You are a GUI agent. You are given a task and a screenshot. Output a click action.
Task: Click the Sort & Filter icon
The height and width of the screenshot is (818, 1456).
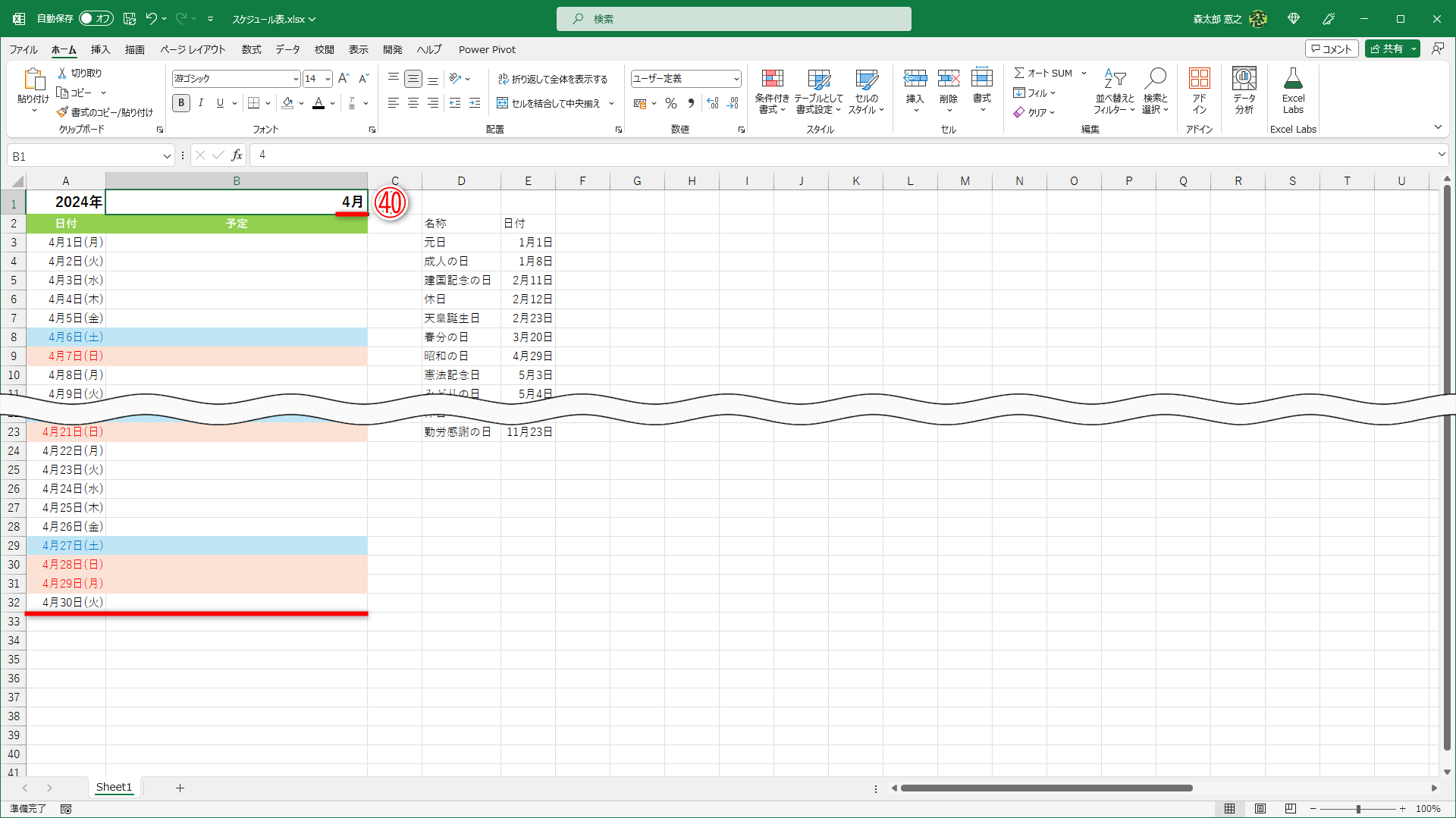(1115, 78)
